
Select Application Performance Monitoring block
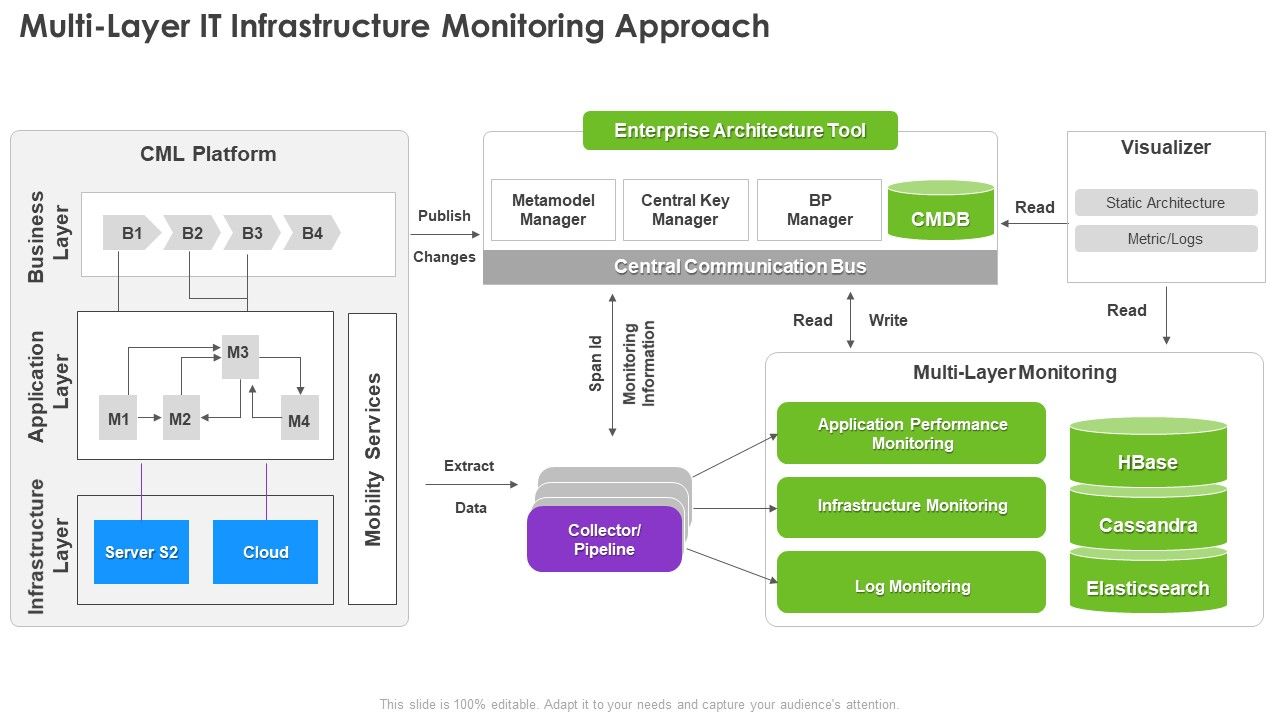[911, 433]
